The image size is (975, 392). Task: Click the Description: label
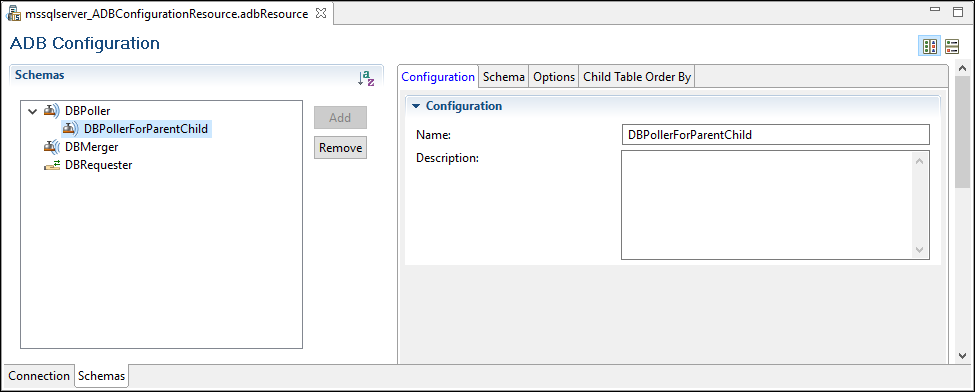447,158
